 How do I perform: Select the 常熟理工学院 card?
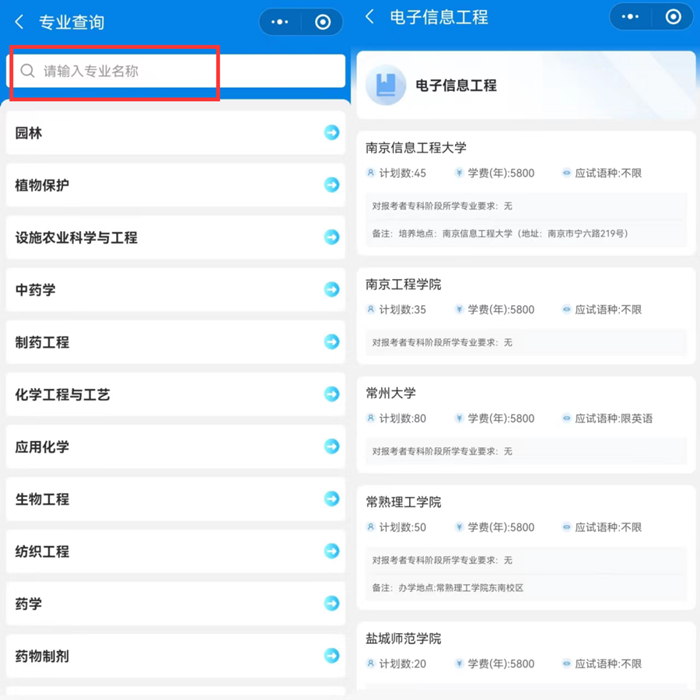pyautogui.click(x=525, y=545)
